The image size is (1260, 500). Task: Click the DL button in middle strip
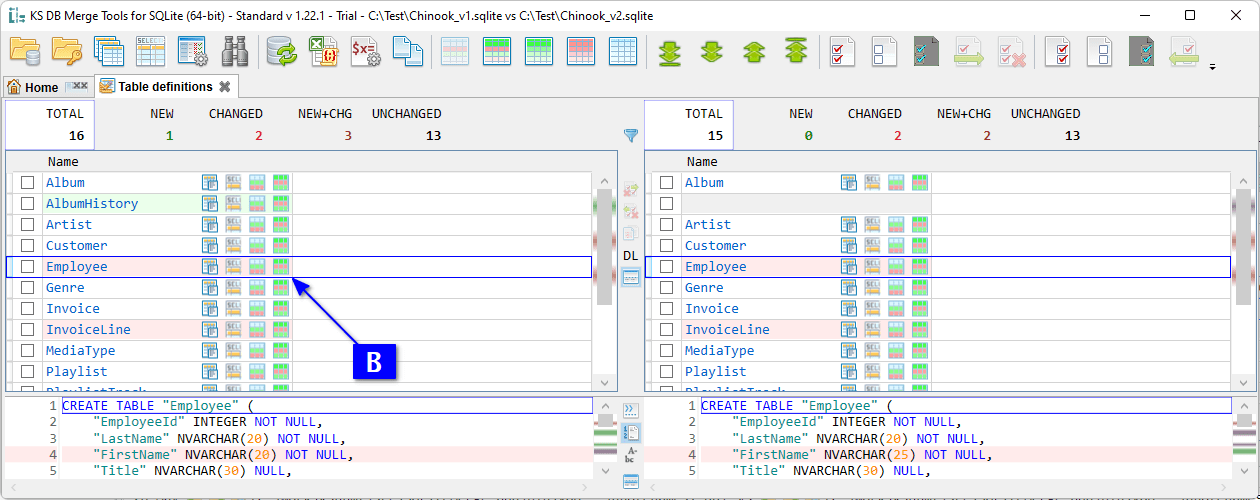(x=631, y=256)
